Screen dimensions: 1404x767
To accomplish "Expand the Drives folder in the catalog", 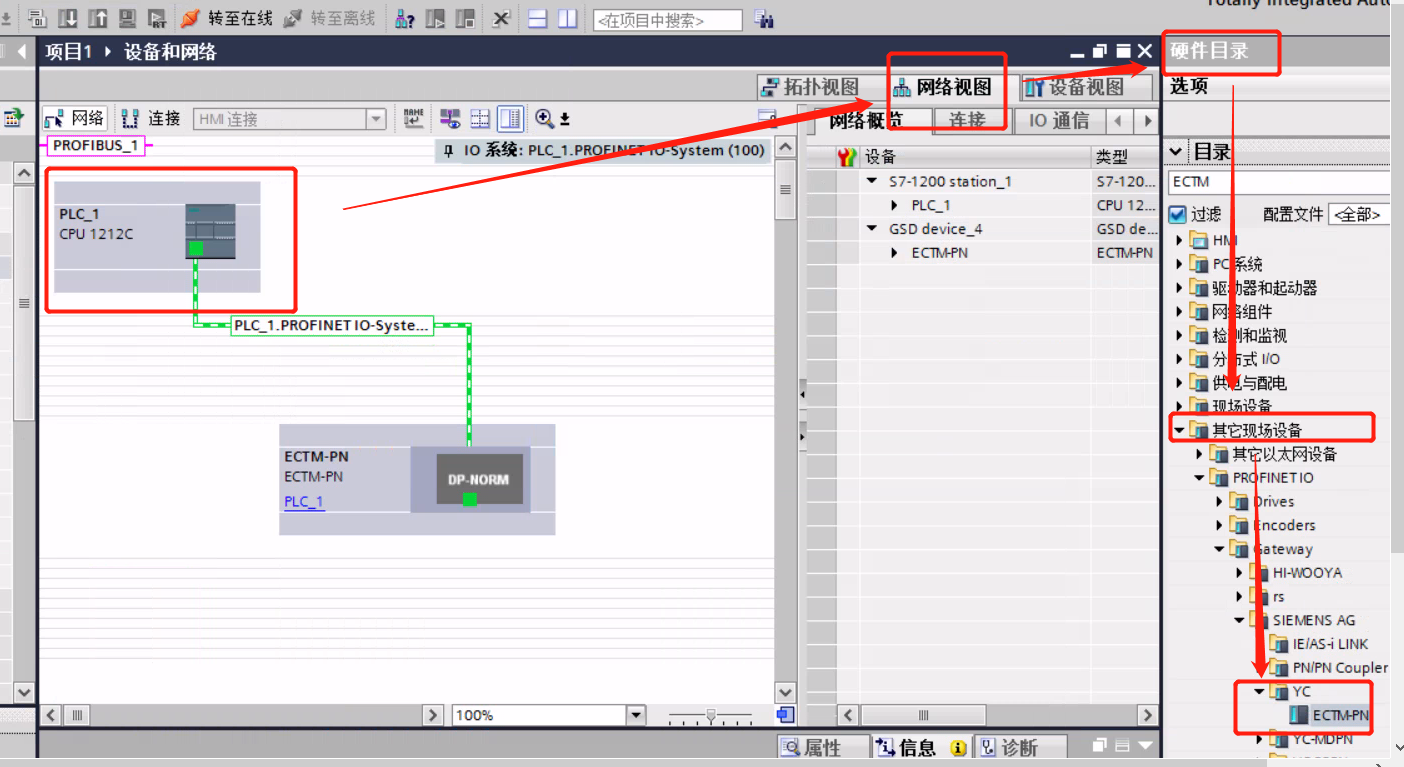I will [x=1220, y=501].
